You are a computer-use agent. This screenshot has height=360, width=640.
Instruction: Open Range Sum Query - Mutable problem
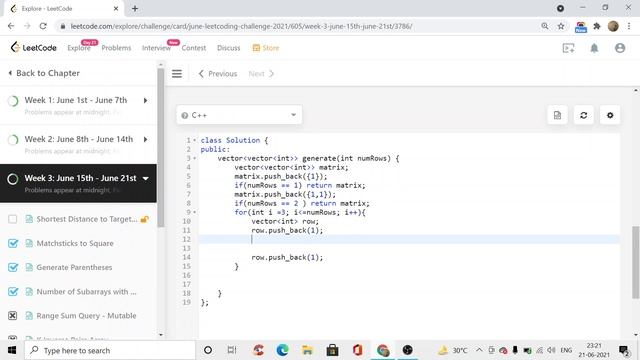click(x=87, y=316)
